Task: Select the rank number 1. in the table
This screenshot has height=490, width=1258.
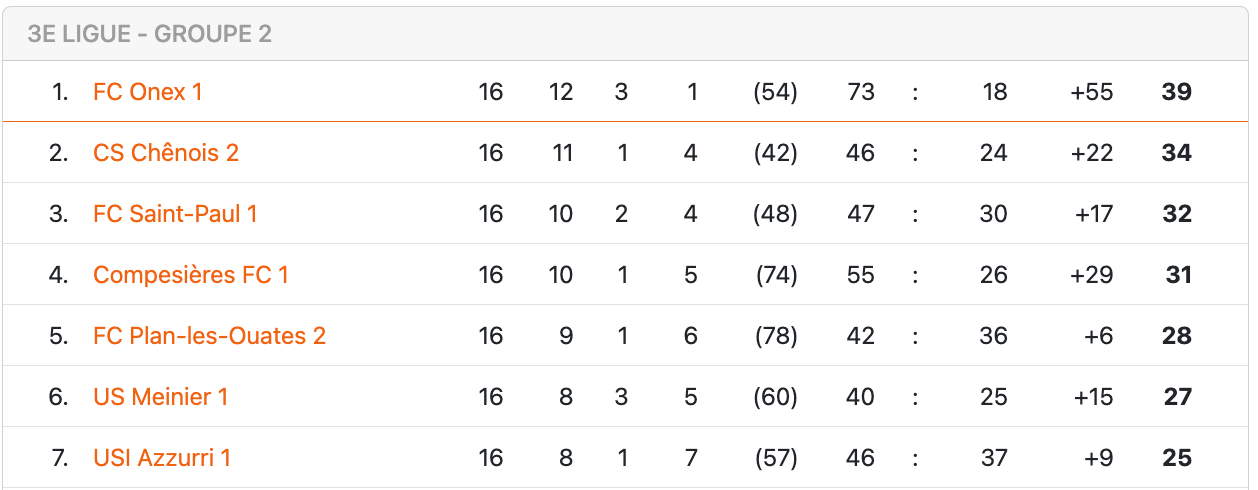Action: pos(60,92)
